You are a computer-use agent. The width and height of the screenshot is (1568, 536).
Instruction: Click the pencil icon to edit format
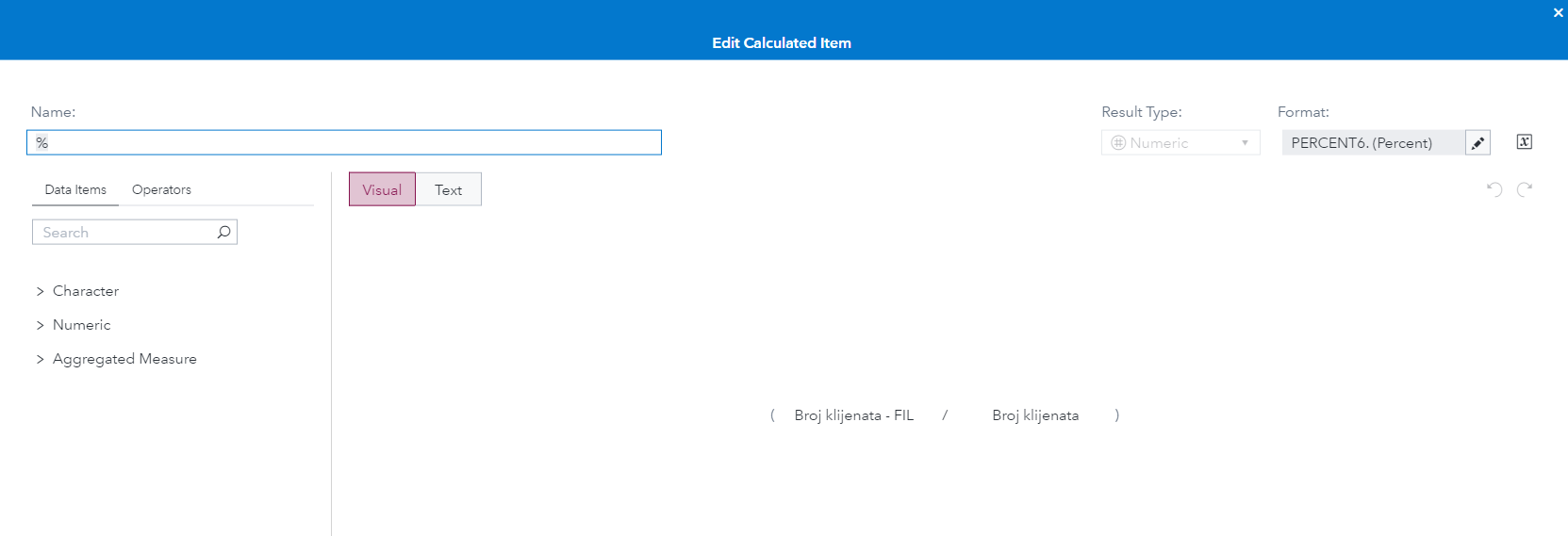[x=1477, y=143]
